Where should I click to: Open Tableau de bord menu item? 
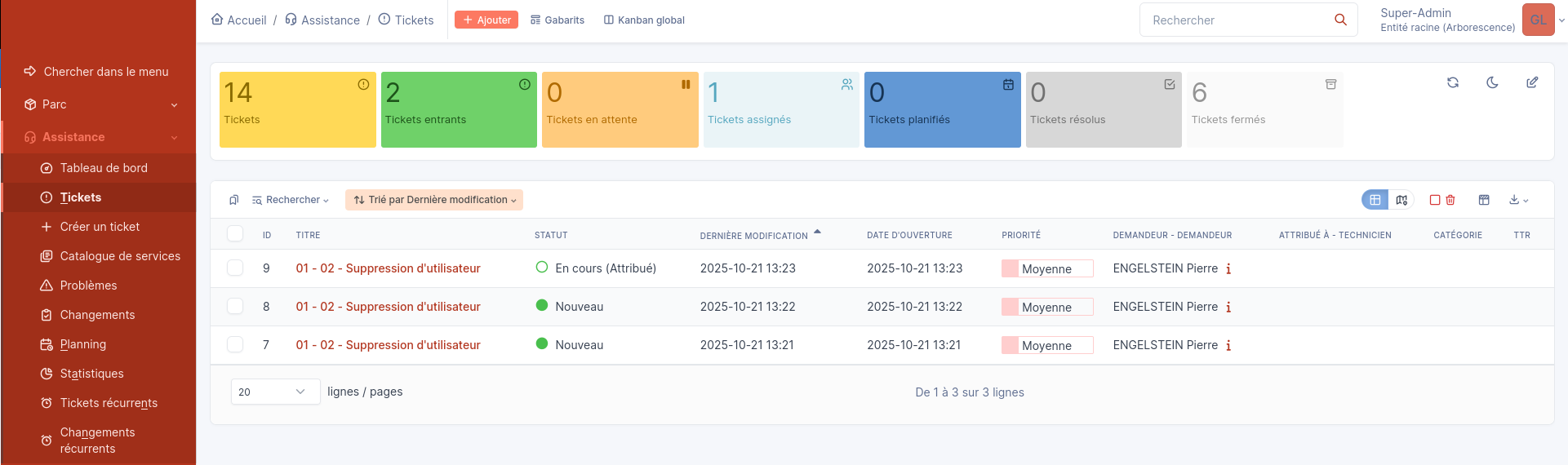click(104, 168)
